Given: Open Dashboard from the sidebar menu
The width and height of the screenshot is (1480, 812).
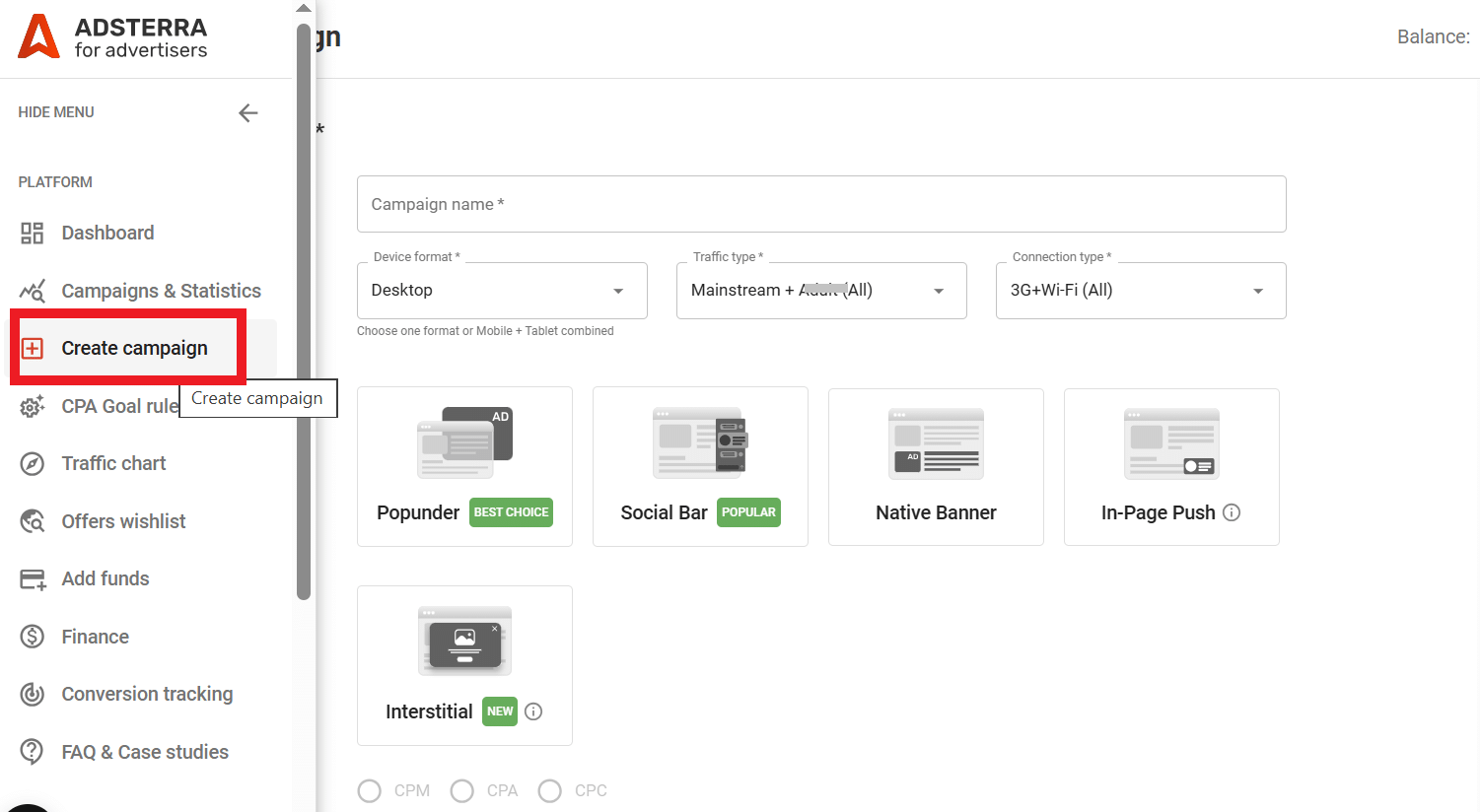Looking at the screenshot, I should (107, 234).
